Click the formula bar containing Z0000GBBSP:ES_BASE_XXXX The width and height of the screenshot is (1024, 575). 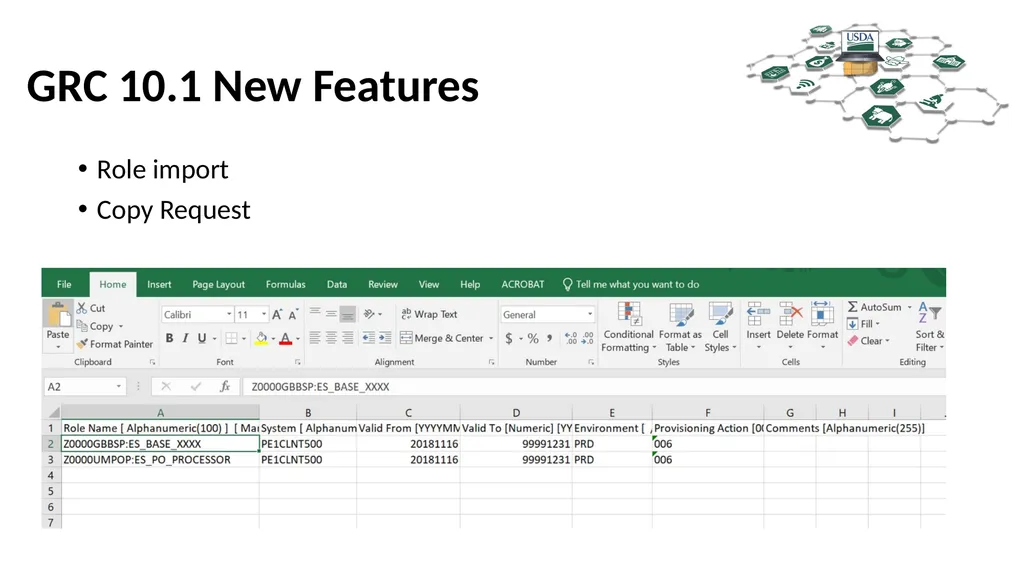593,387
